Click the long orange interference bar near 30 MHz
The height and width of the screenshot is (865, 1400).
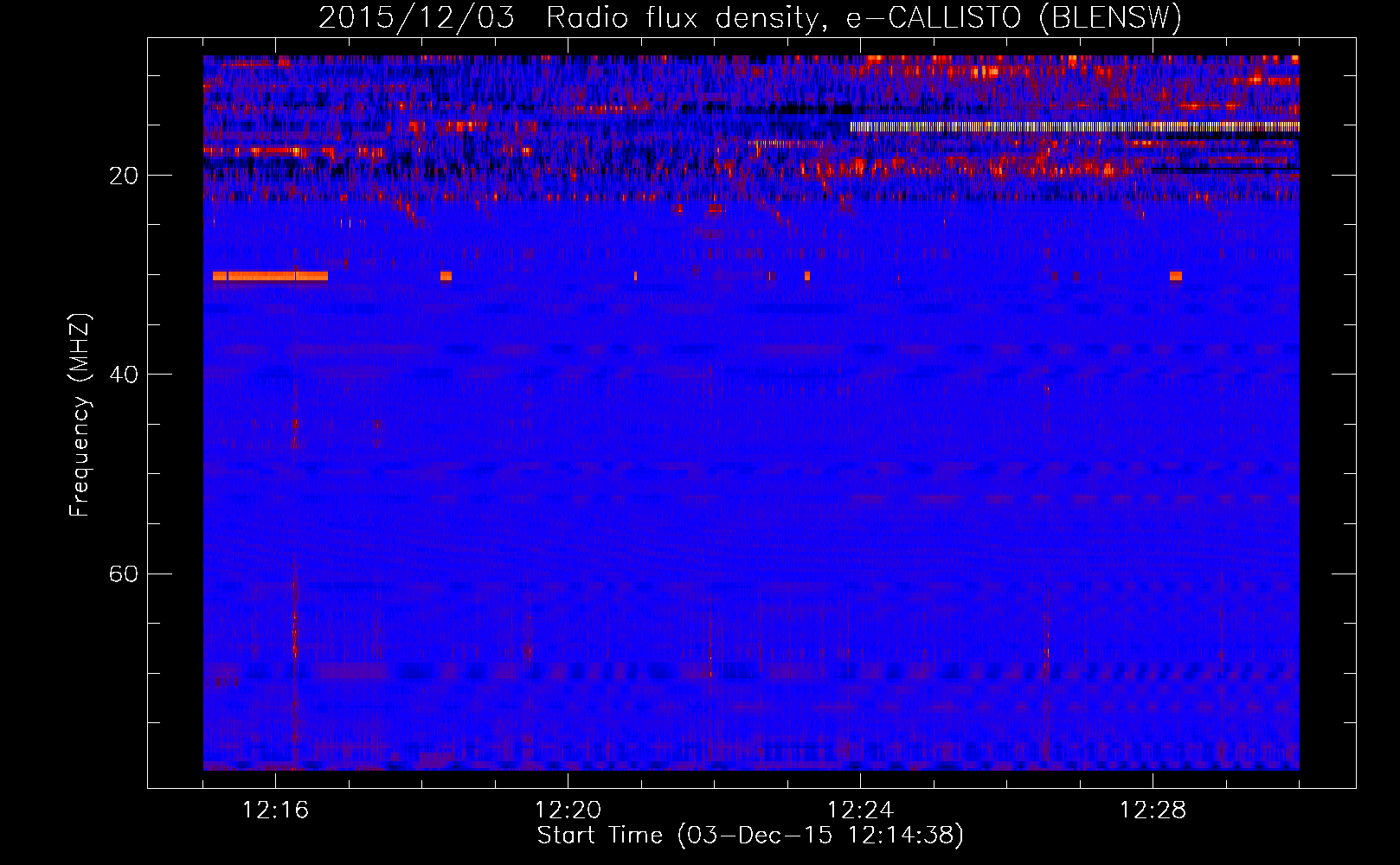(271, 276)
